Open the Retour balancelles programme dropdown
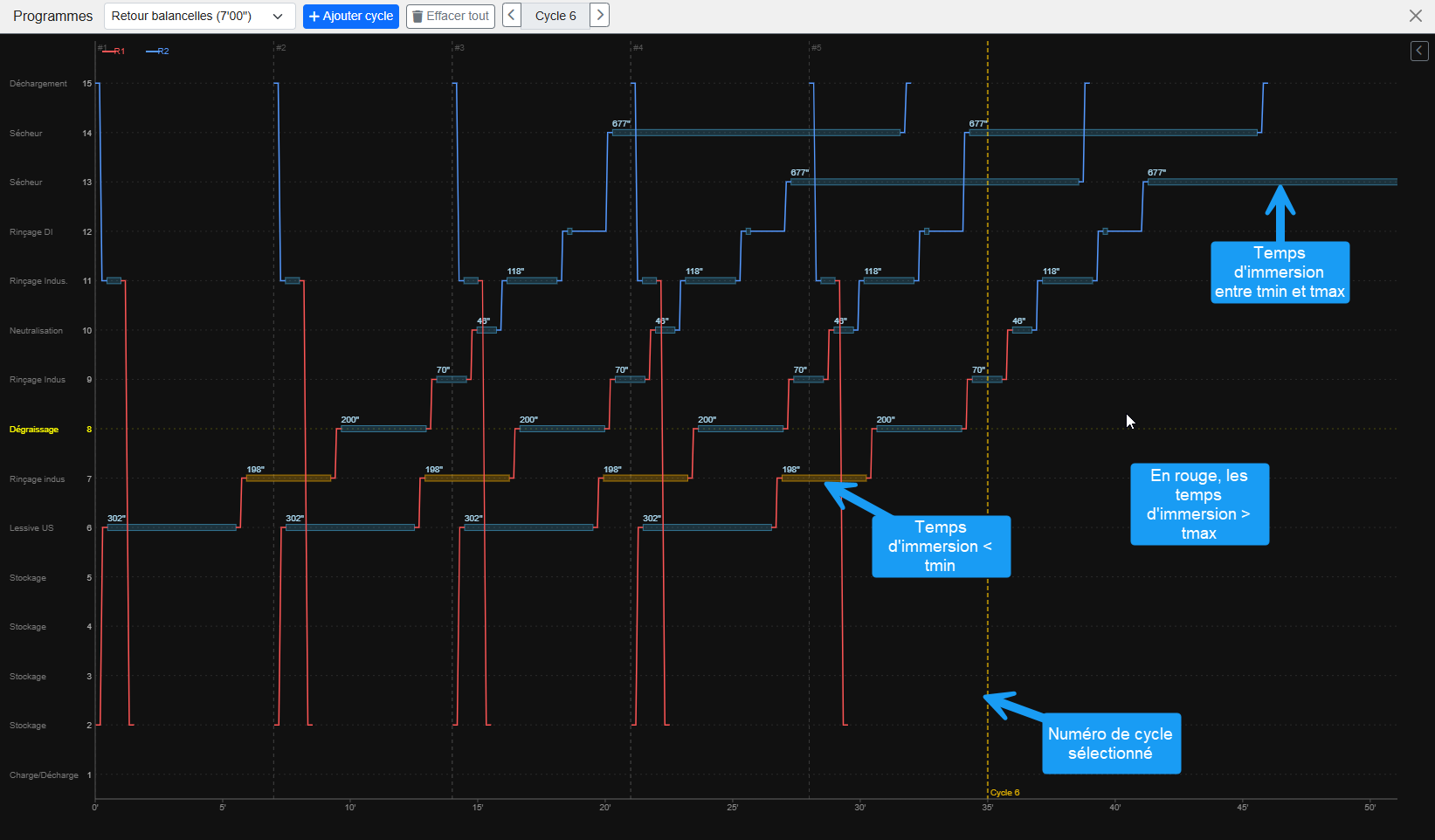The height and width of the screenshot is (840, 1435). pos(199,17)
